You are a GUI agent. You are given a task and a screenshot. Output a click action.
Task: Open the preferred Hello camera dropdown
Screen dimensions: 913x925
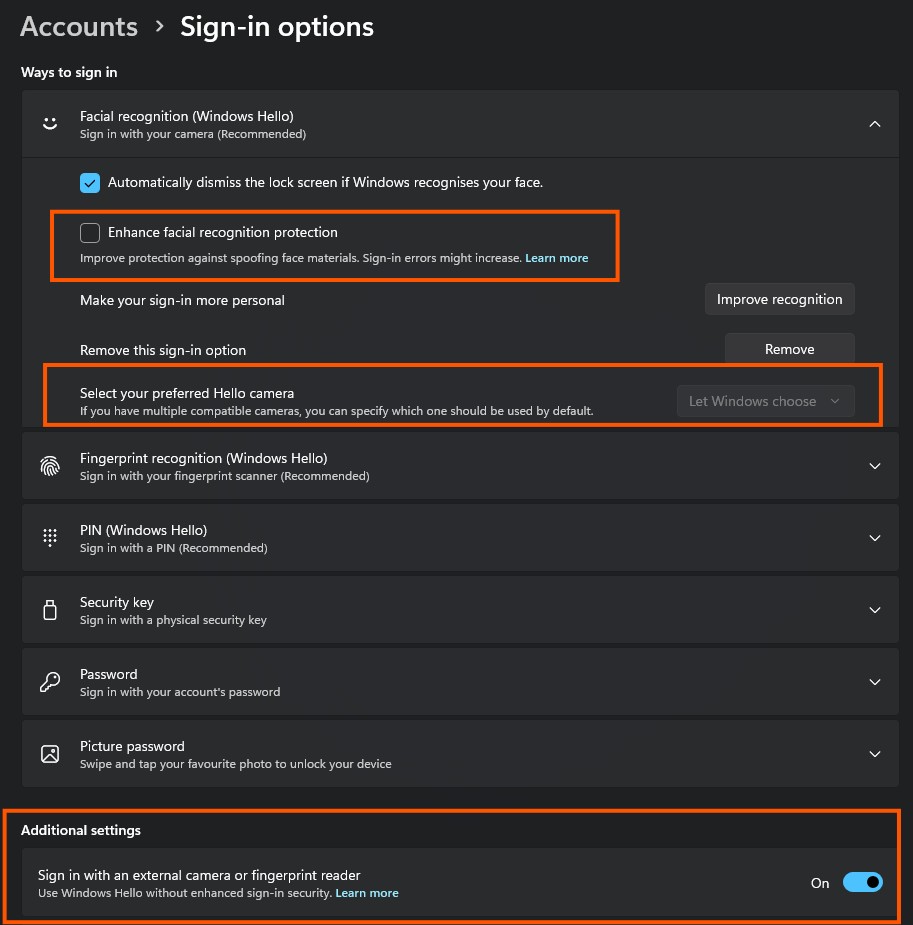tap(766, 401)
